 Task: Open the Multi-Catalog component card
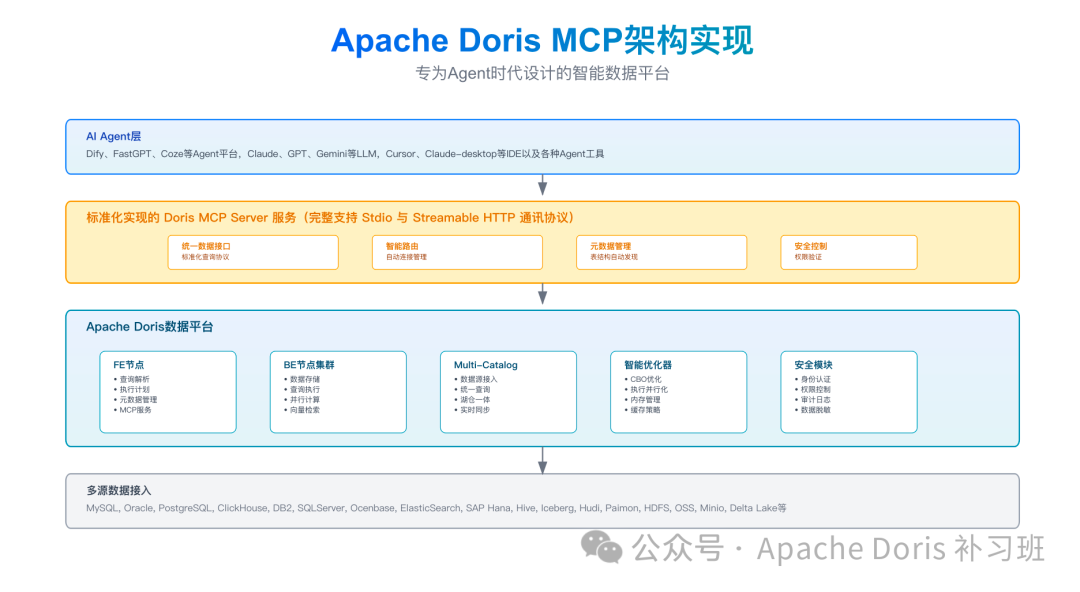click(508, 391)
